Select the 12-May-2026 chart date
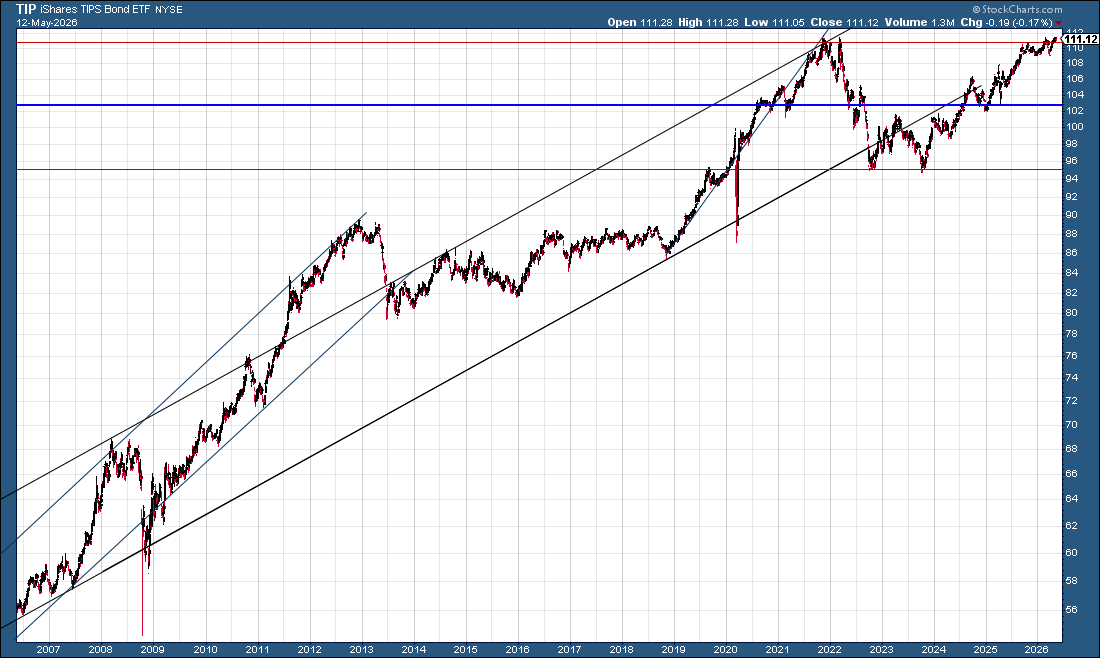This screenshot has width=1100, height=658. pos(47,22)
